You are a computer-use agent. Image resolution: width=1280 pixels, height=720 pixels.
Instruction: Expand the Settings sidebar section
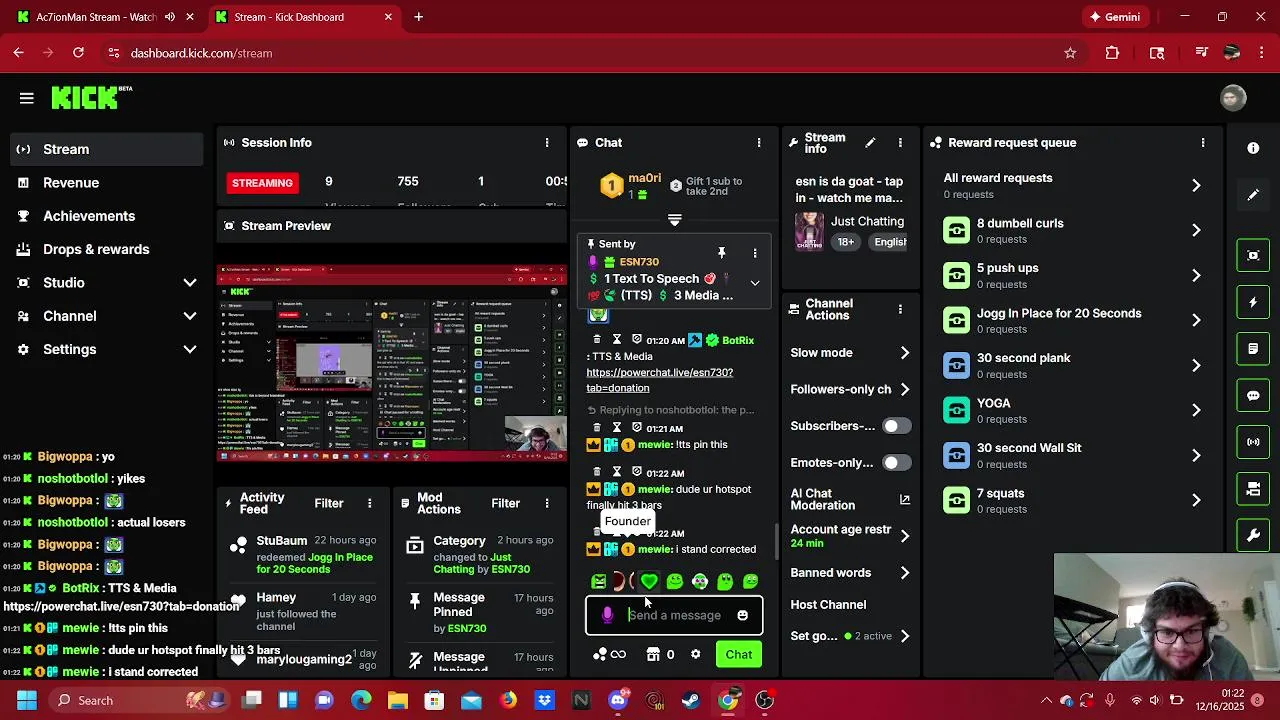190,349
